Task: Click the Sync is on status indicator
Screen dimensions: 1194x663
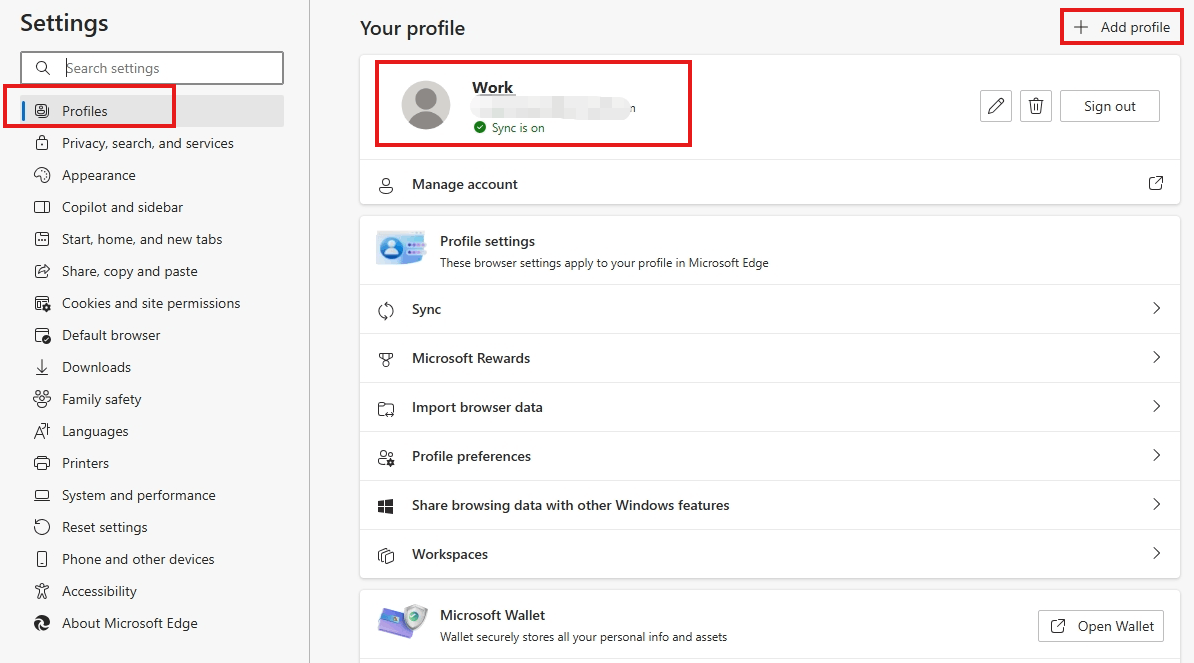Action: click(508, 128)
